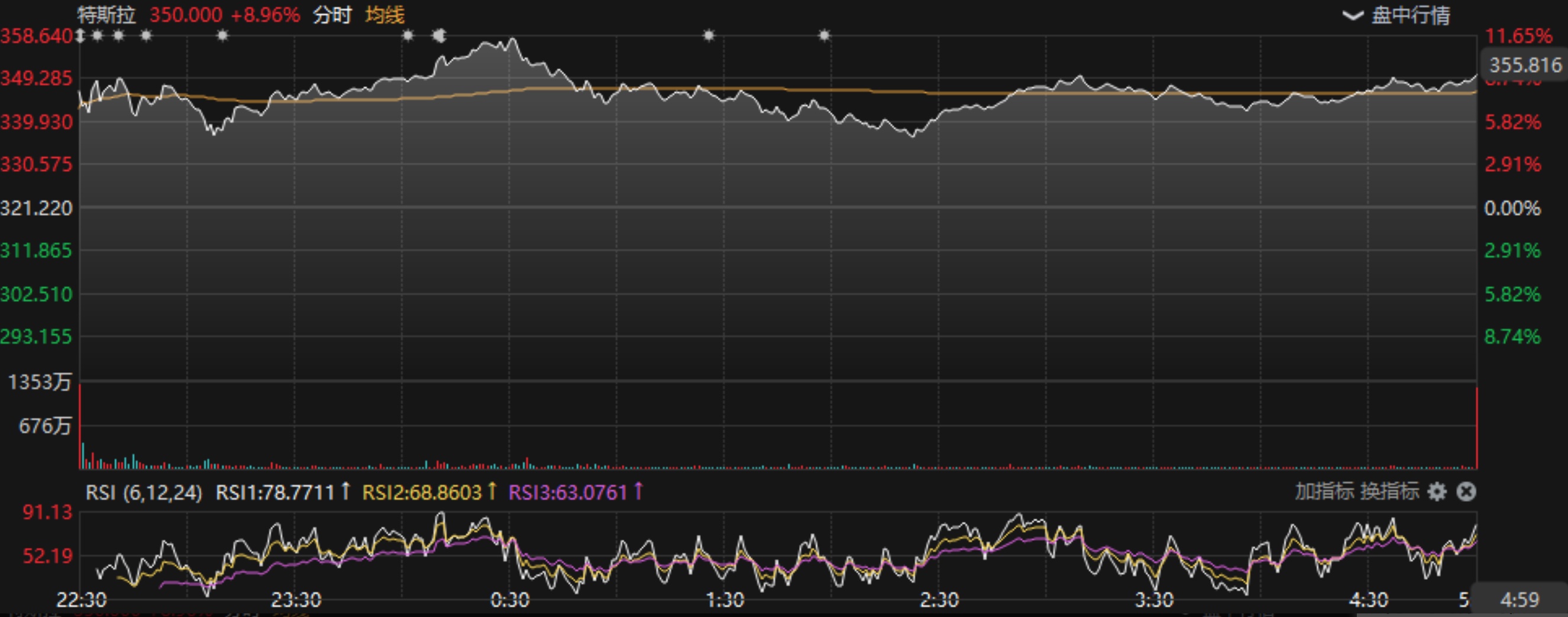The width and height of the screenshot is (1568, 617).
Task: Click the event star marker beside the 1:30 gridline
Action: point(709,35)
